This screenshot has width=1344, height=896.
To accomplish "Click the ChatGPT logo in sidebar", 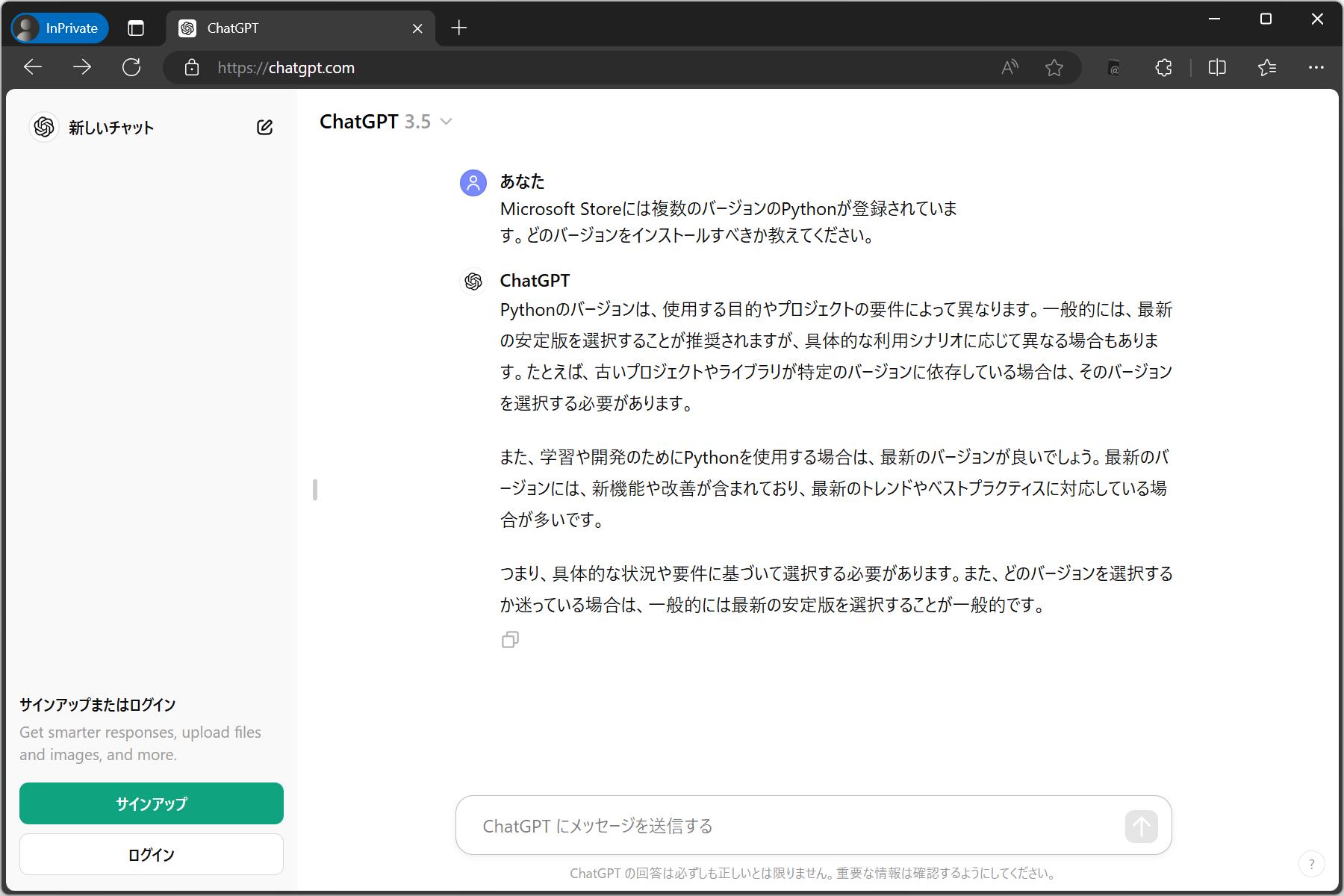I will pos(44,127).
